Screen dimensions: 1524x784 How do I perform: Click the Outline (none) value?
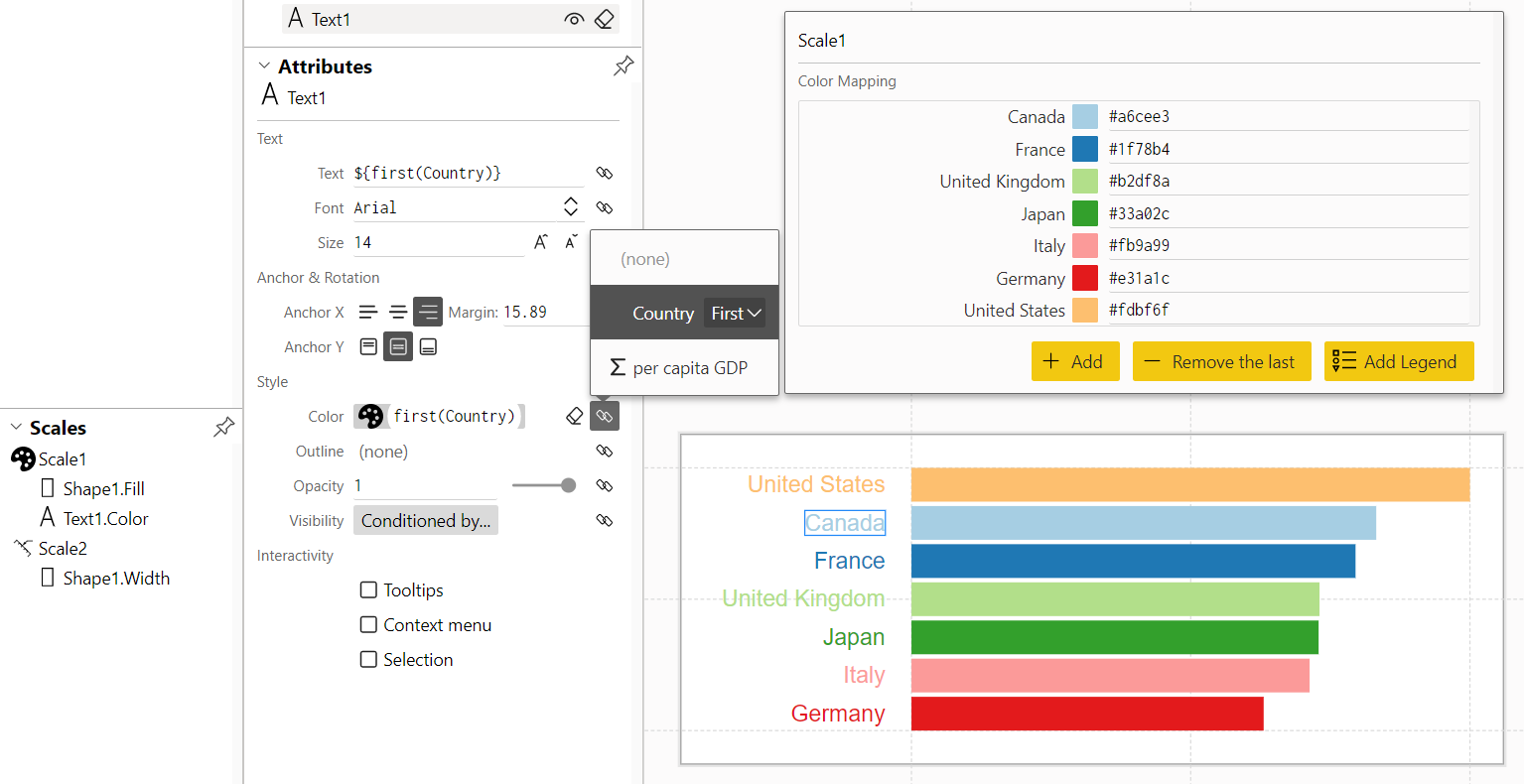pos(383,452)
